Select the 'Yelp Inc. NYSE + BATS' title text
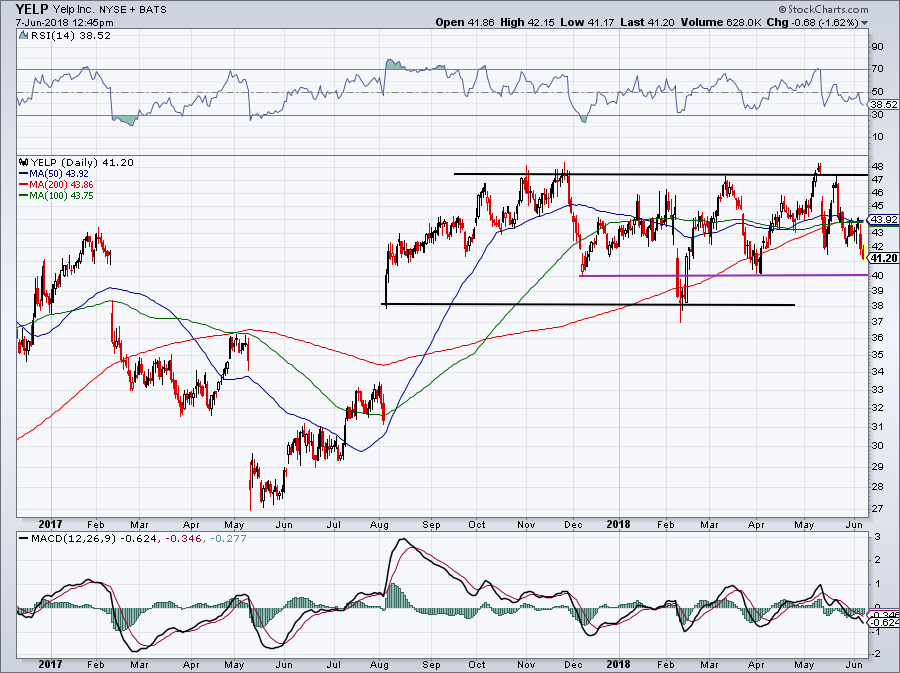Viewport: 900px width, 673px height. [x=110, y=10]
